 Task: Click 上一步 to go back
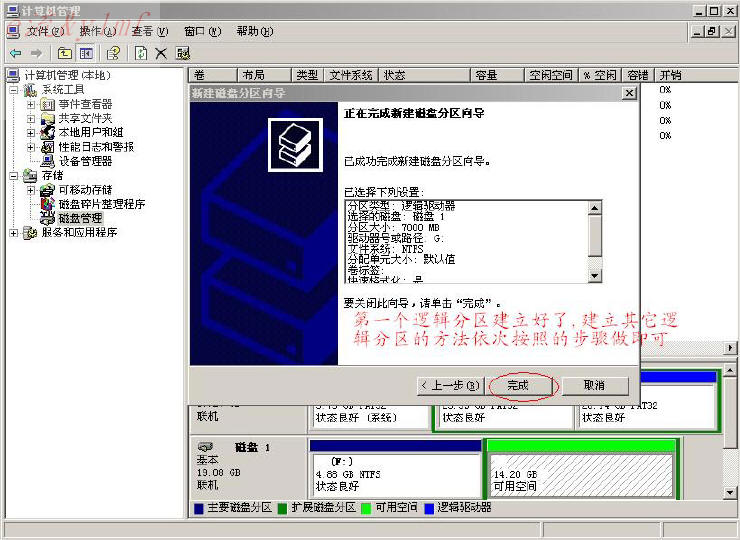point(450,385)
